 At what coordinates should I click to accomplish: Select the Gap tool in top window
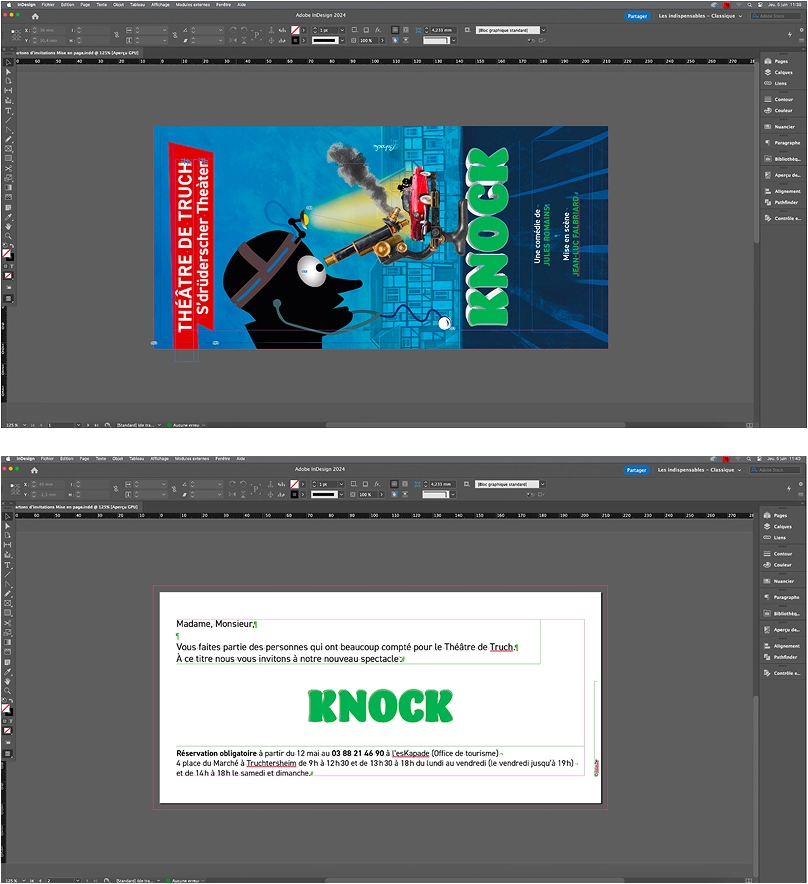(x=8, y=90)
